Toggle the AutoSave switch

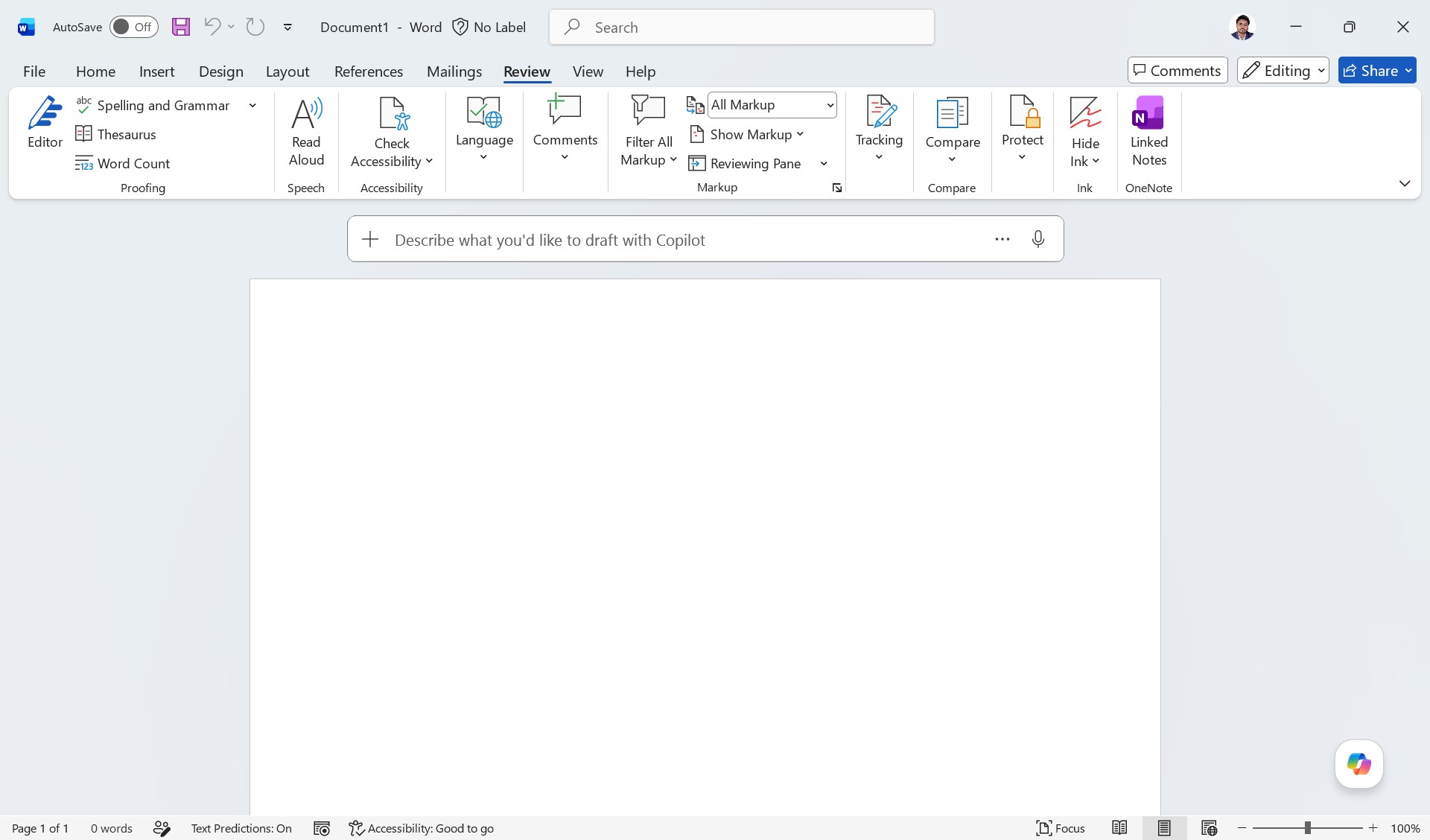tap(134, 27)
